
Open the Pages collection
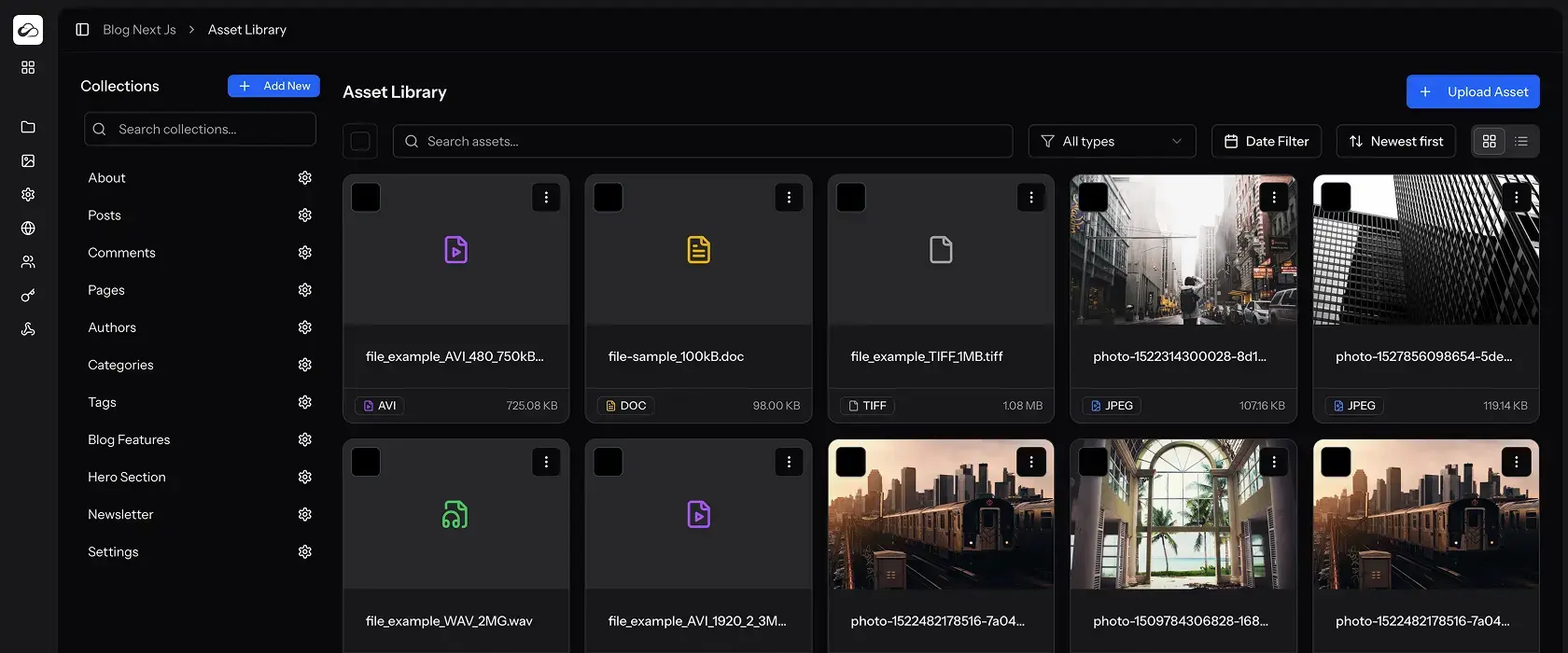(x=106, y=289)
